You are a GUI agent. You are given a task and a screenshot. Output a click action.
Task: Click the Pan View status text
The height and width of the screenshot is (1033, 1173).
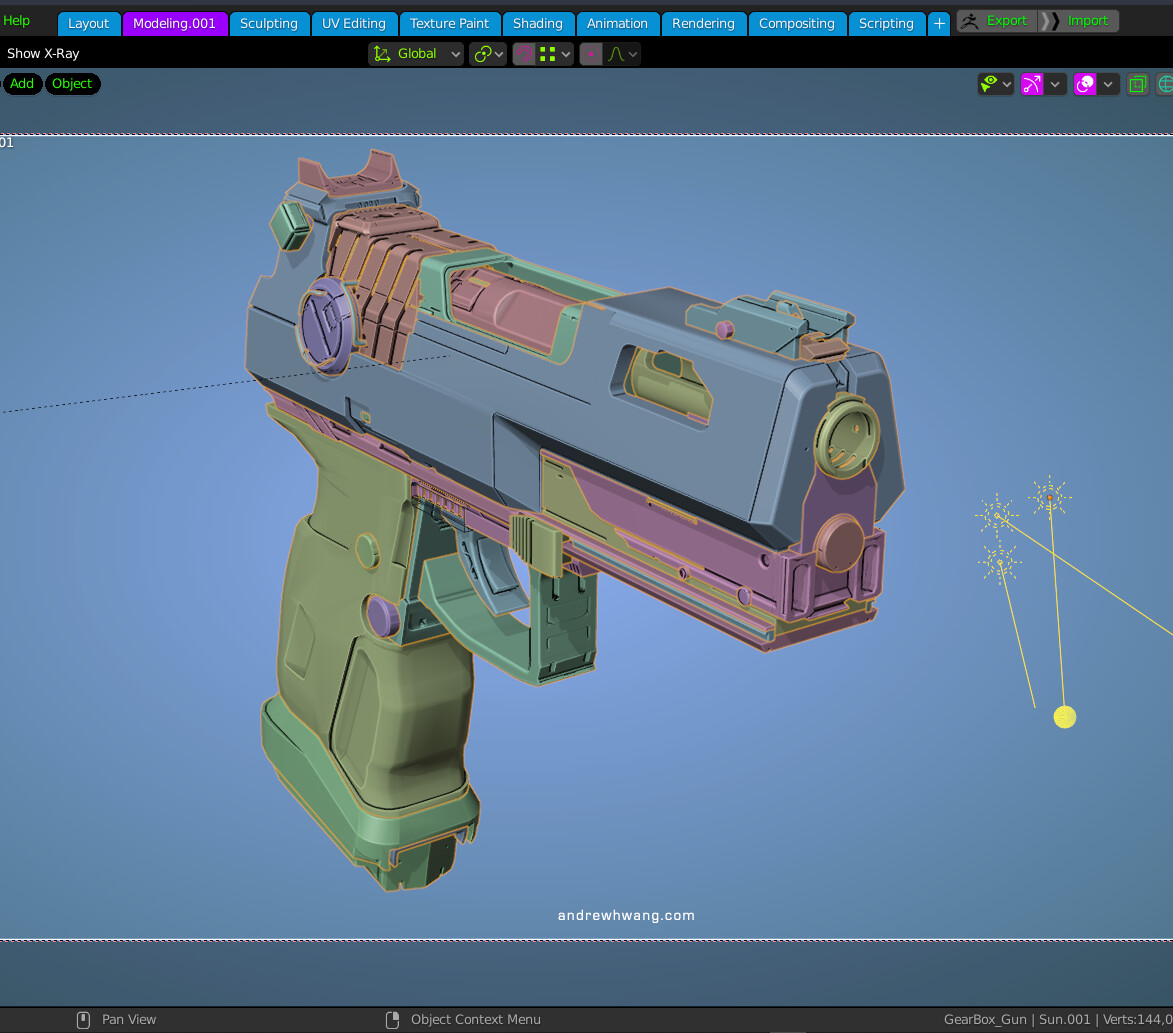pyautogui.click(x=129, y=1020)
